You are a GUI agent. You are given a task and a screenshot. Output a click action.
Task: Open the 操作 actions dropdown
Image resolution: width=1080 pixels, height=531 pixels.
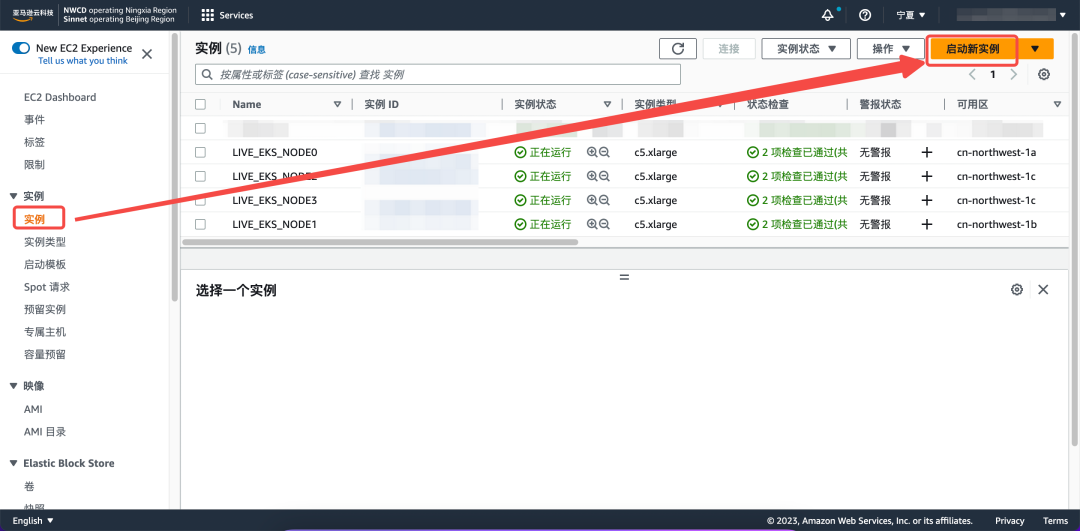point(891,49)
